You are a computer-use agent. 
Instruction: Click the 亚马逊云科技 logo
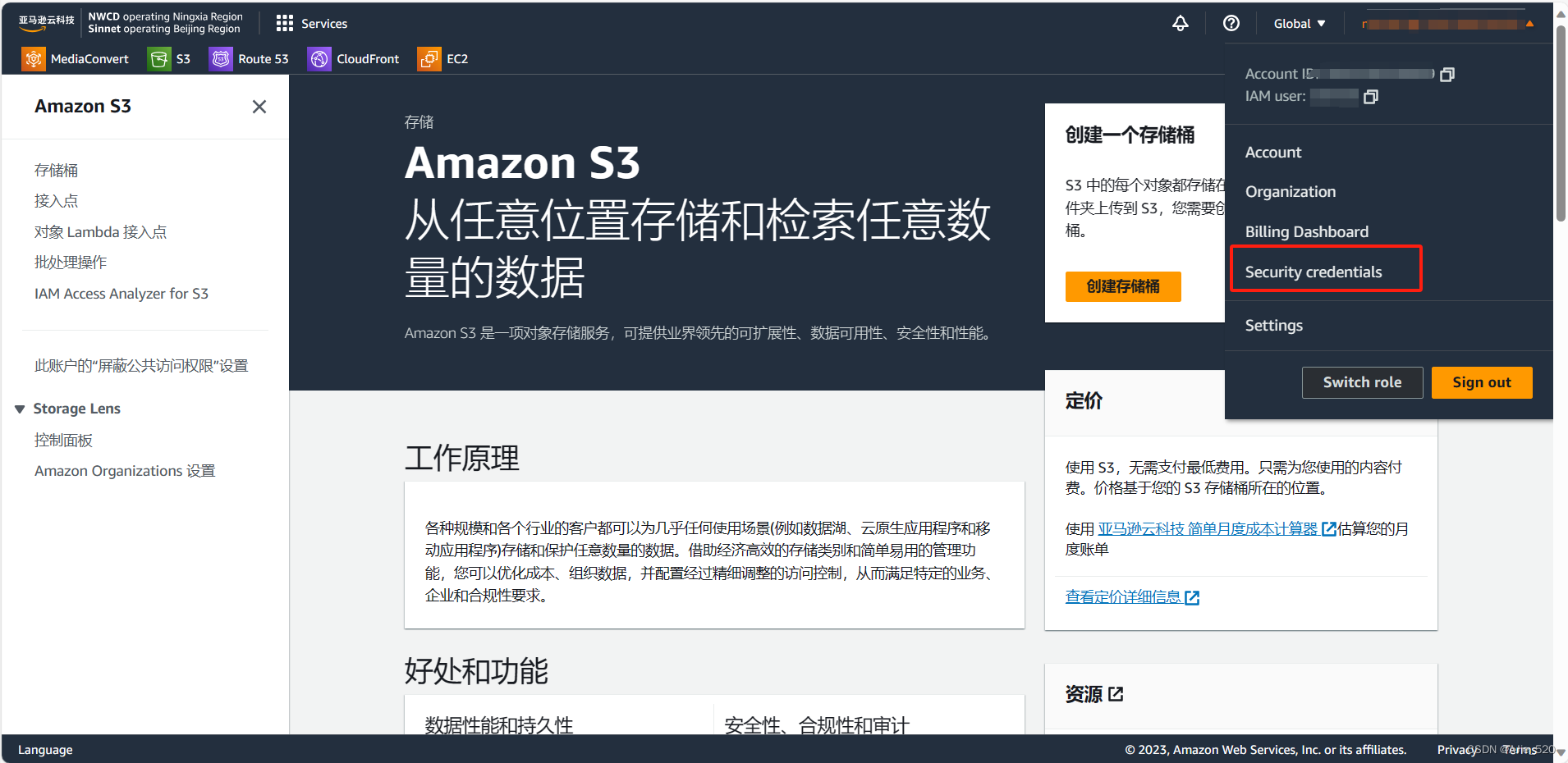[x=45, y=22]
